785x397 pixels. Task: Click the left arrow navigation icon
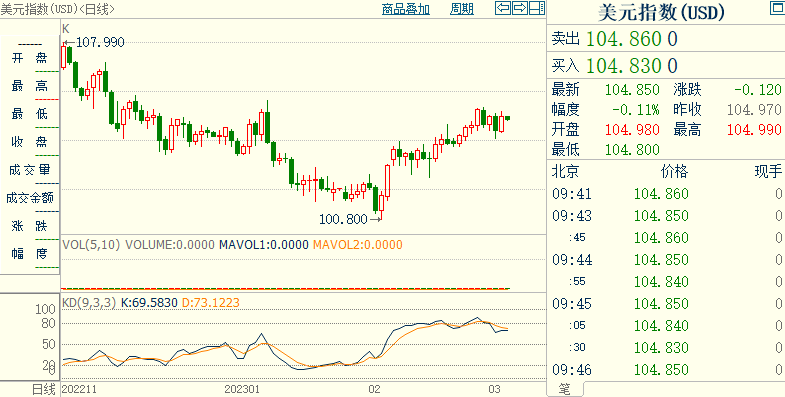(503, 8)
